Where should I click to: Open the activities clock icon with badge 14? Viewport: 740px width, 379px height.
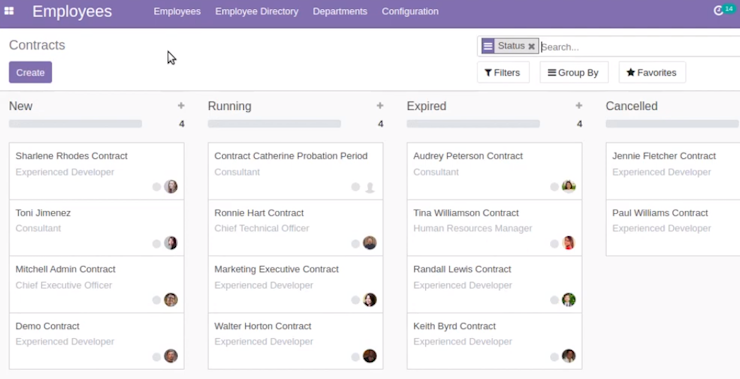(719, 11)
